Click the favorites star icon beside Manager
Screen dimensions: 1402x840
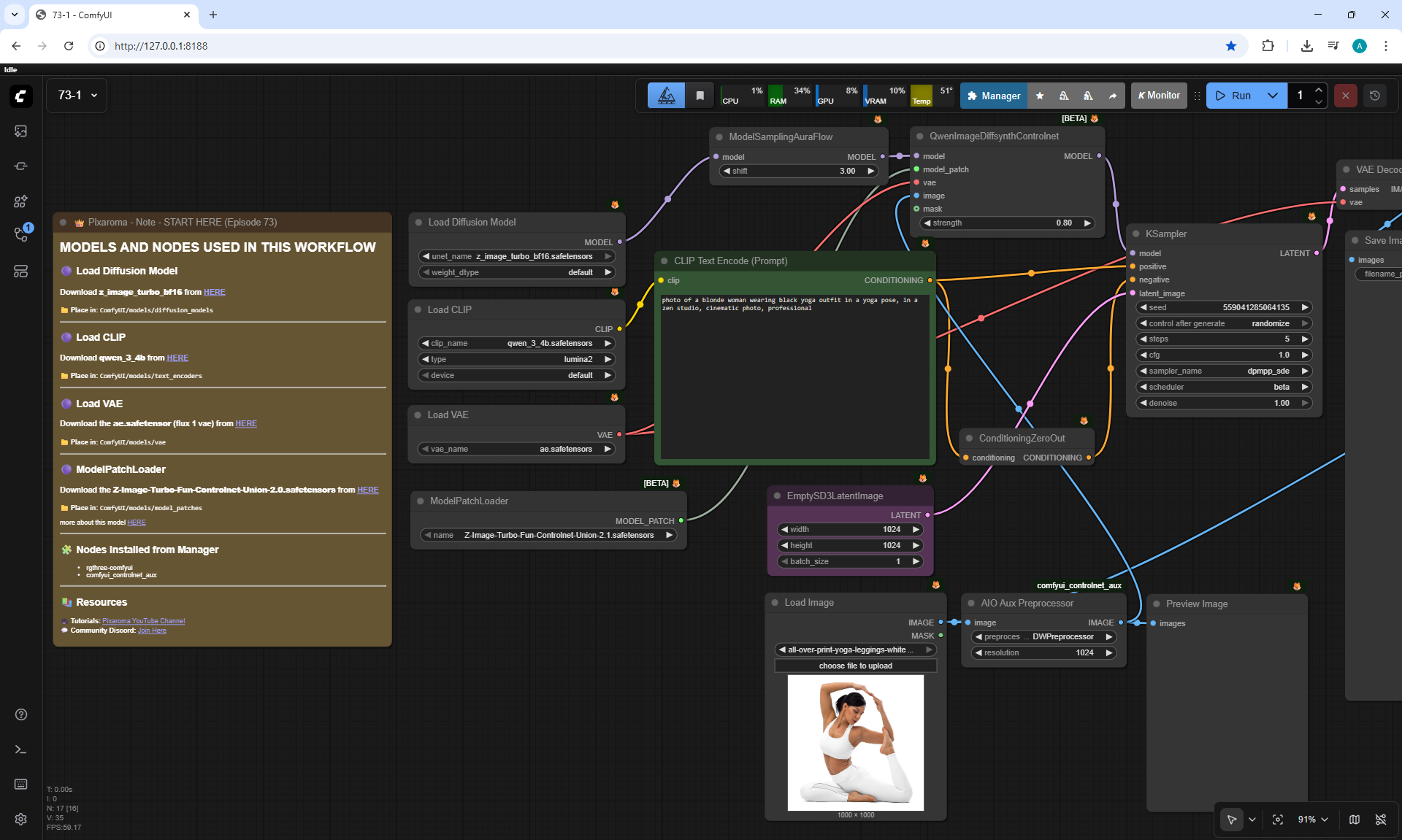click(x=1040, y=96)
